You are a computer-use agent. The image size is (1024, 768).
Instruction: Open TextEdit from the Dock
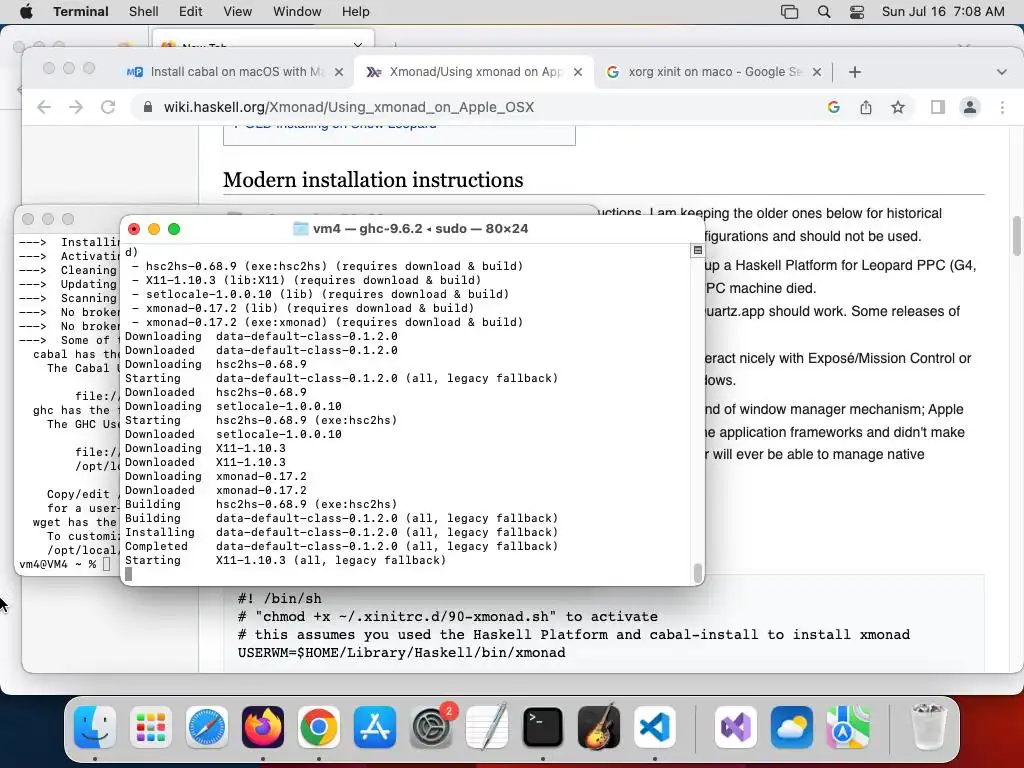click(x=487, y=727)
